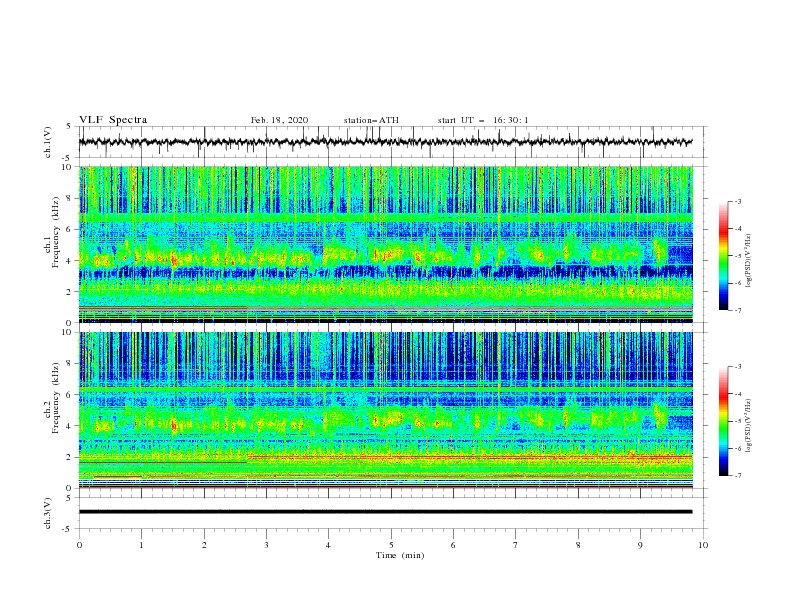Viewport: 792px width, 612px height.
Task: Click the time axis tick label '7'
Action: [x=516, y=545]
